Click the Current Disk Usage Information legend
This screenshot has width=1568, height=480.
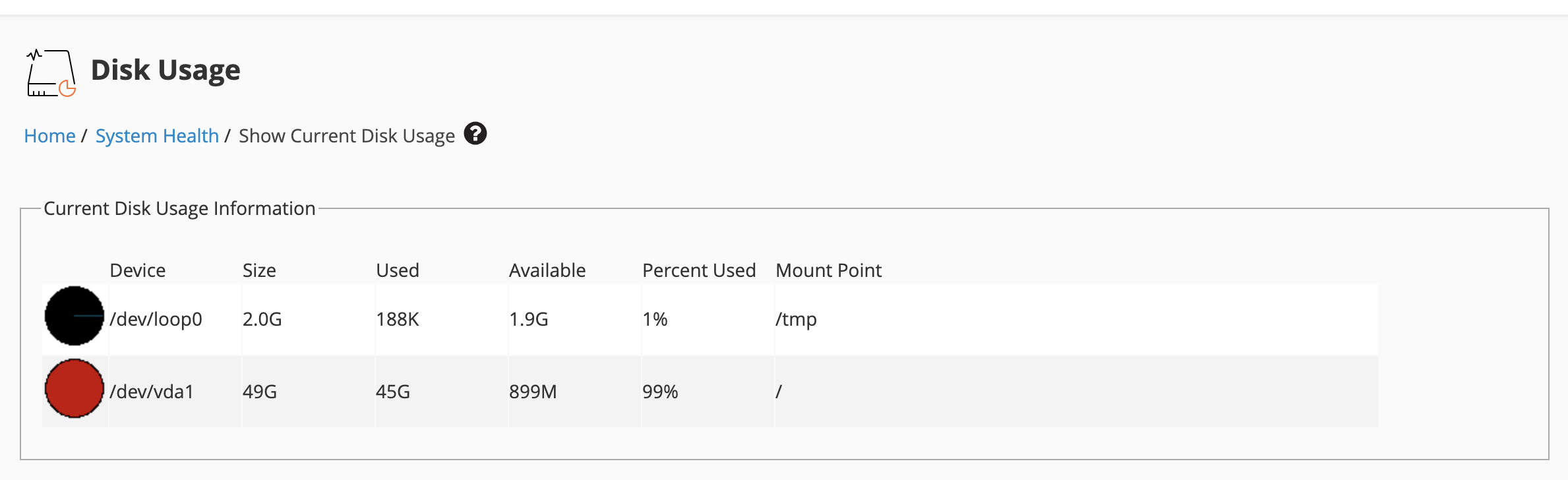pyautogui.click(x=179, y=208)
